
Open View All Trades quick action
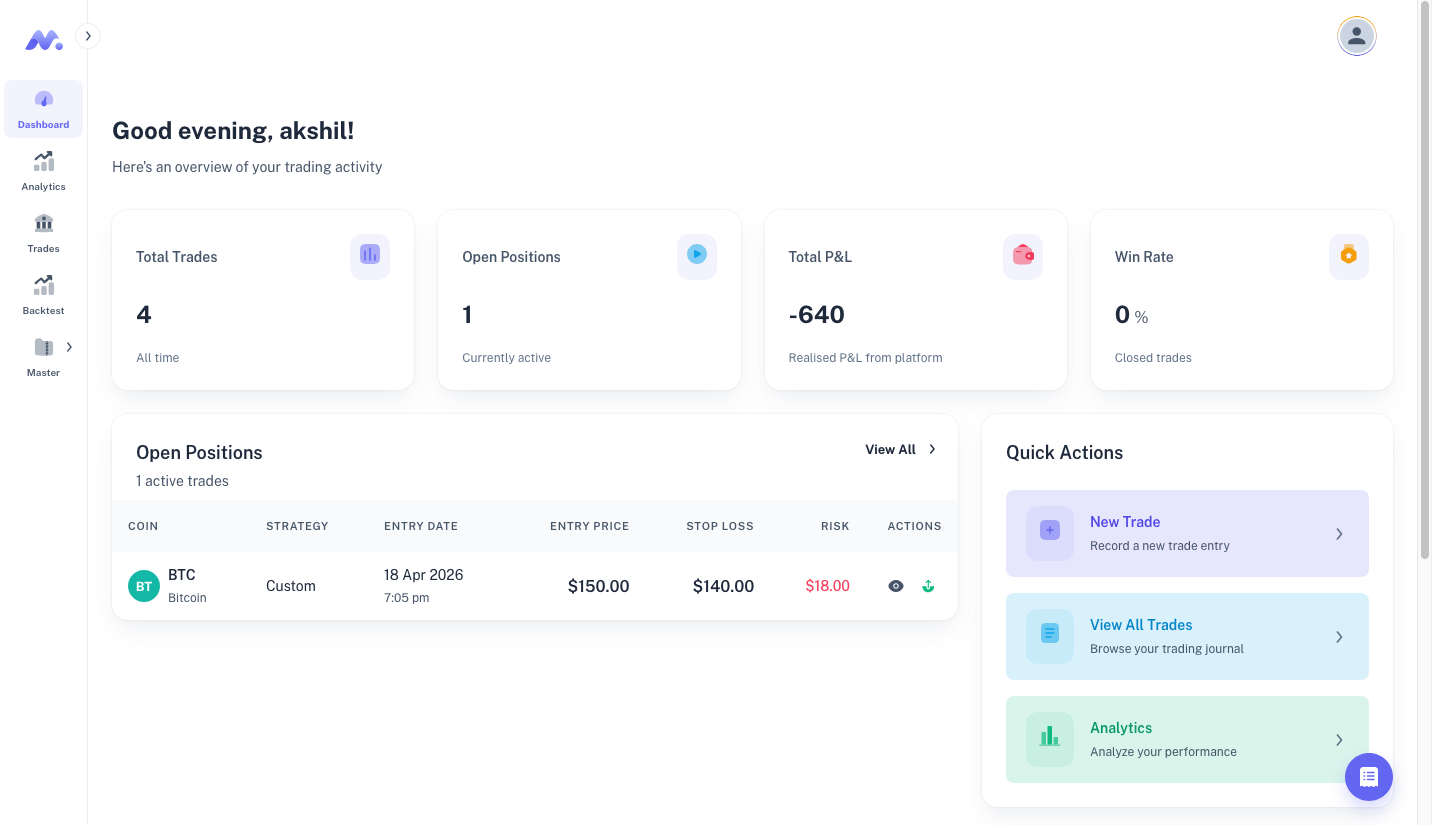click(1187, 636)
